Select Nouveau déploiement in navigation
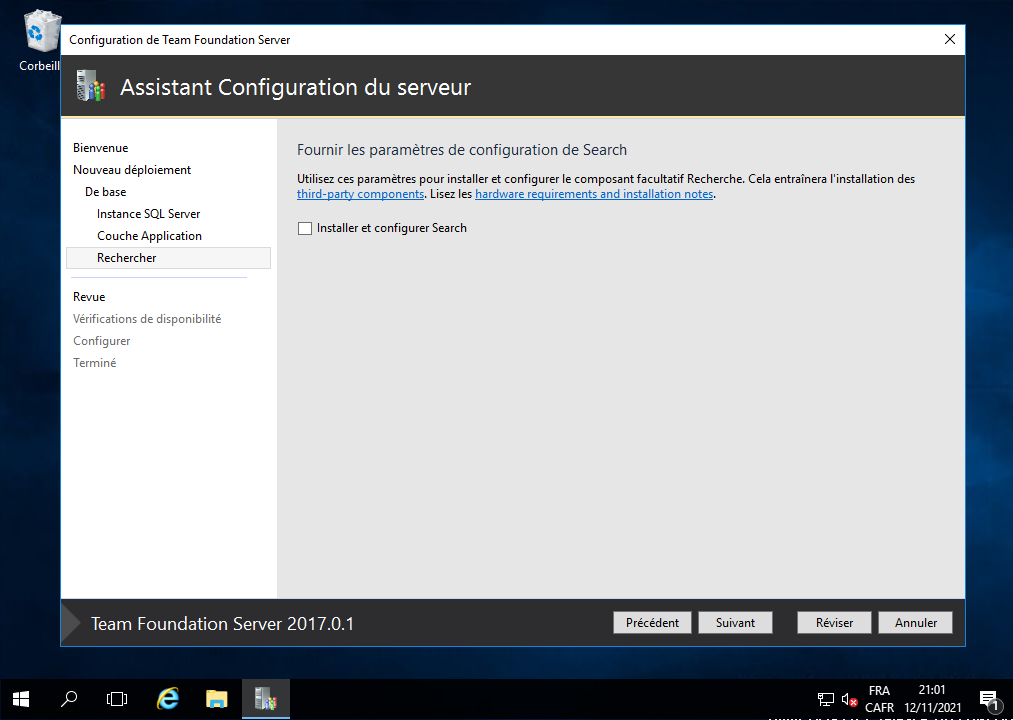 click(132, 170)
